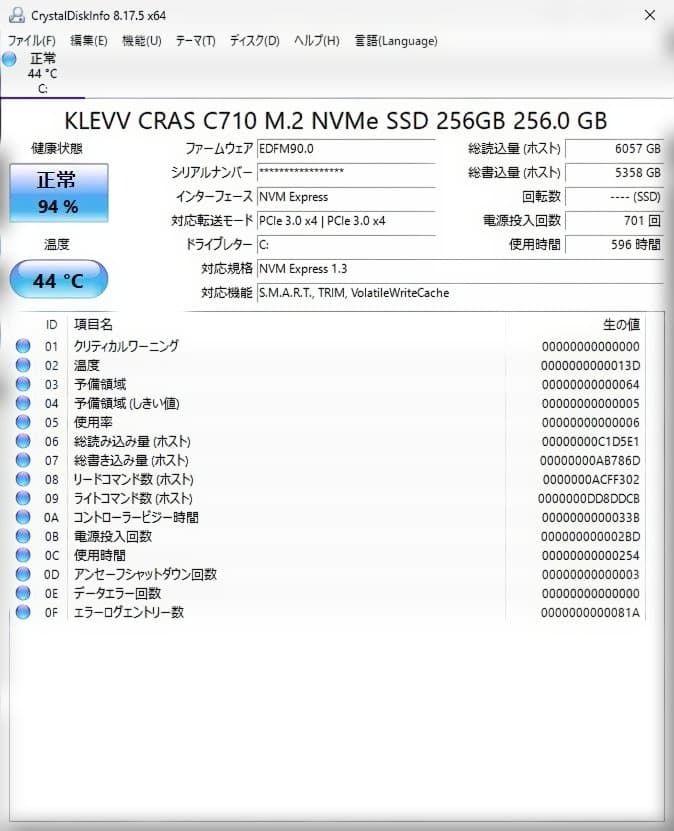This screenshot has width=674, height=831.
Task: Click raw value 0000000DD8DDCB
Action: (x=589, y=499)
